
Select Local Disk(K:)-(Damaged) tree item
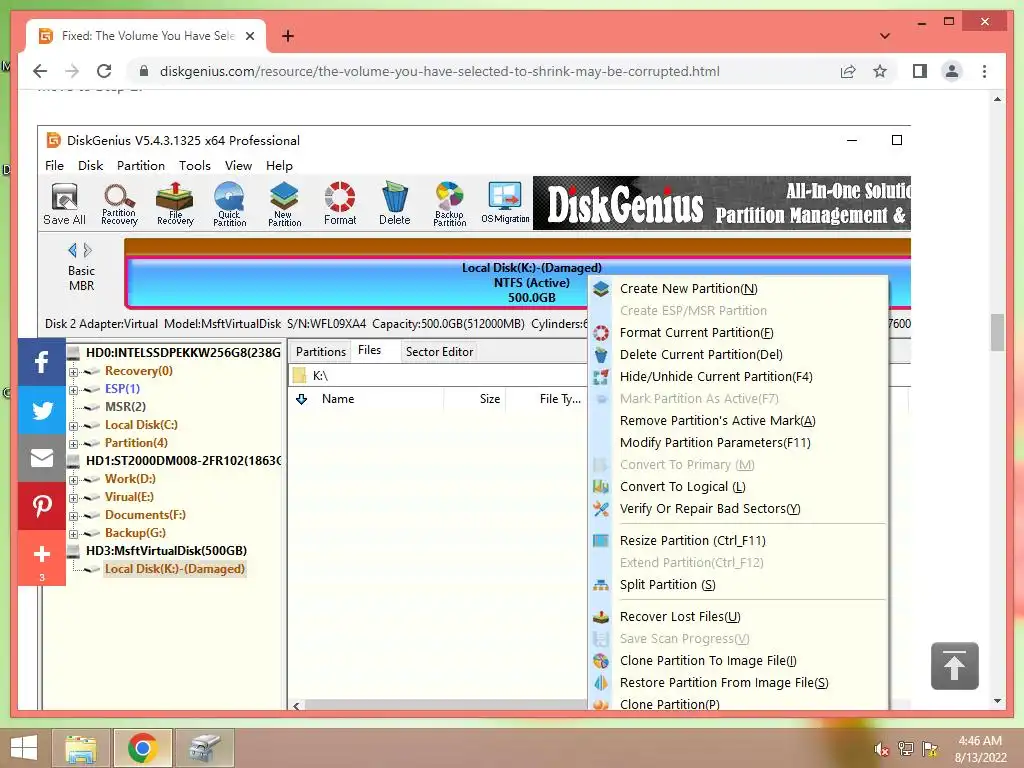174,569
